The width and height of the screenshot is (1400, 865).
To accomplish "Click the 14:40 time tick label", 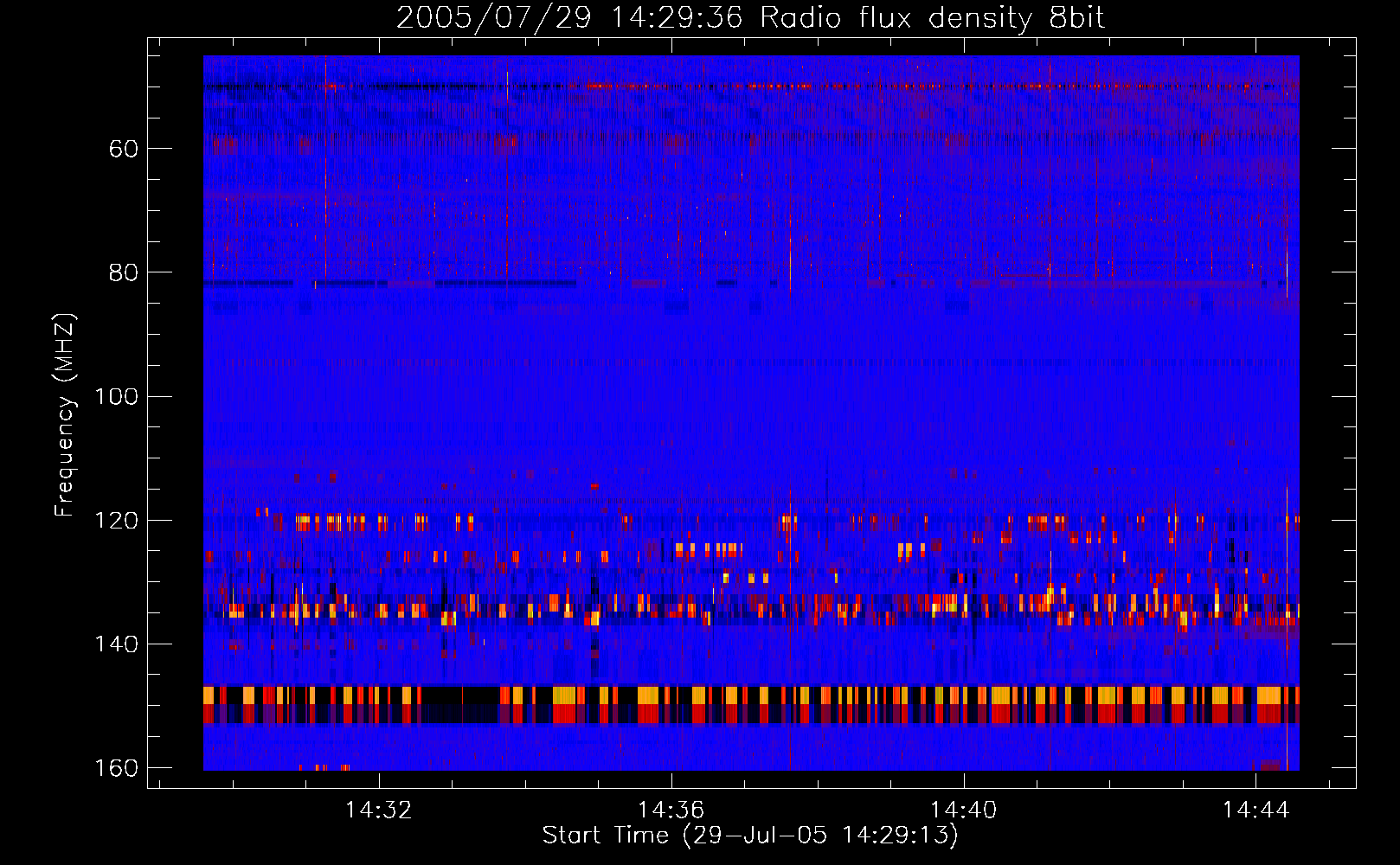I will coord(964,811).
